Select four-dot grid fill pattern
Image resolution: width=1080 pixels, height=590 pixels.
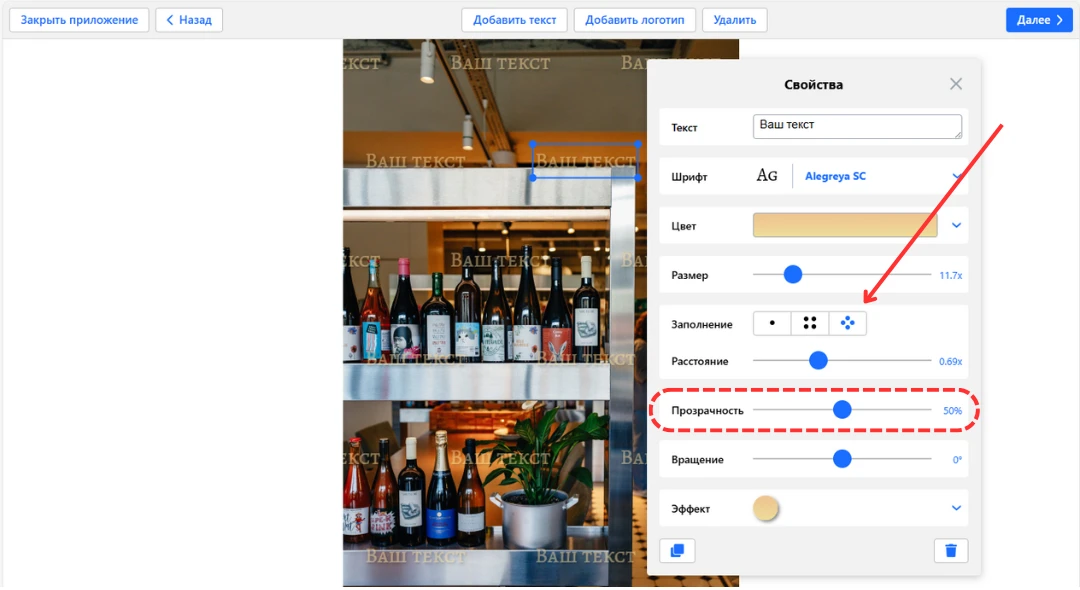810,323
